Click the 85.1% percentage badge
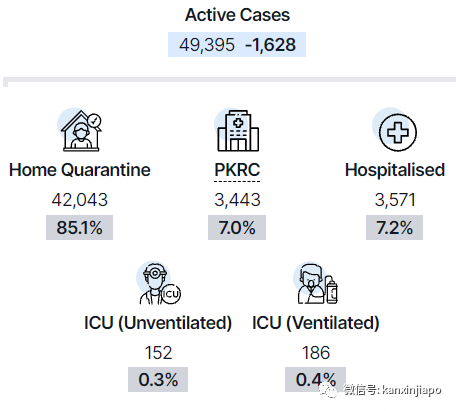 [79, 228]
